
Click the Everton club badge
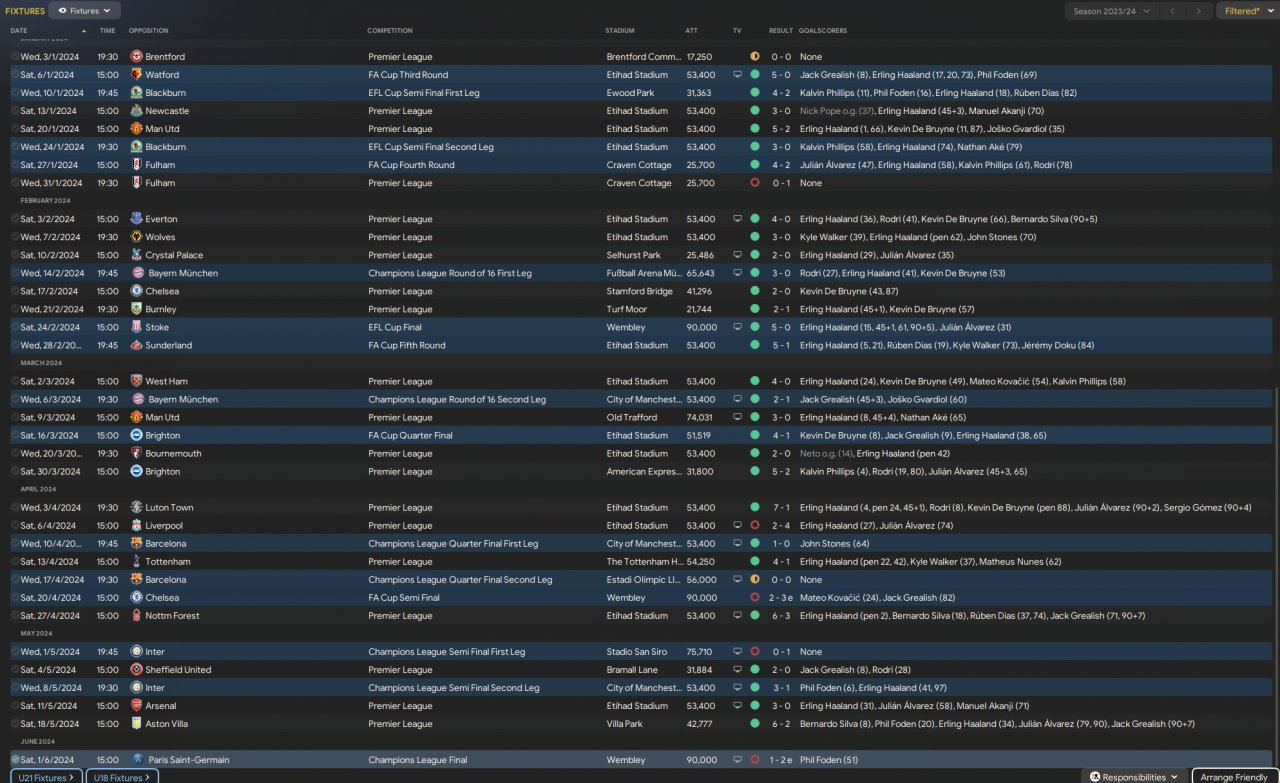(x=136, y=219)
